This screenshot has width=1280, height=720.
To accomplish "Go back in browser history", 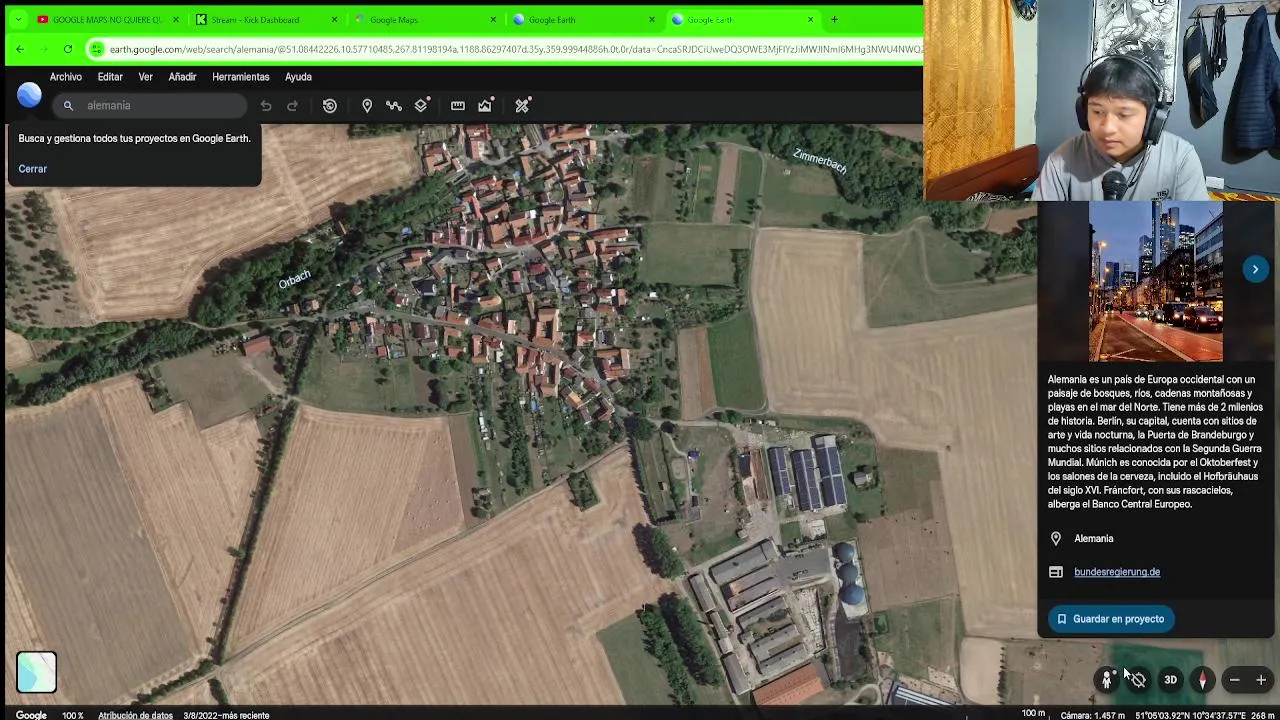I will click(20, 49).
